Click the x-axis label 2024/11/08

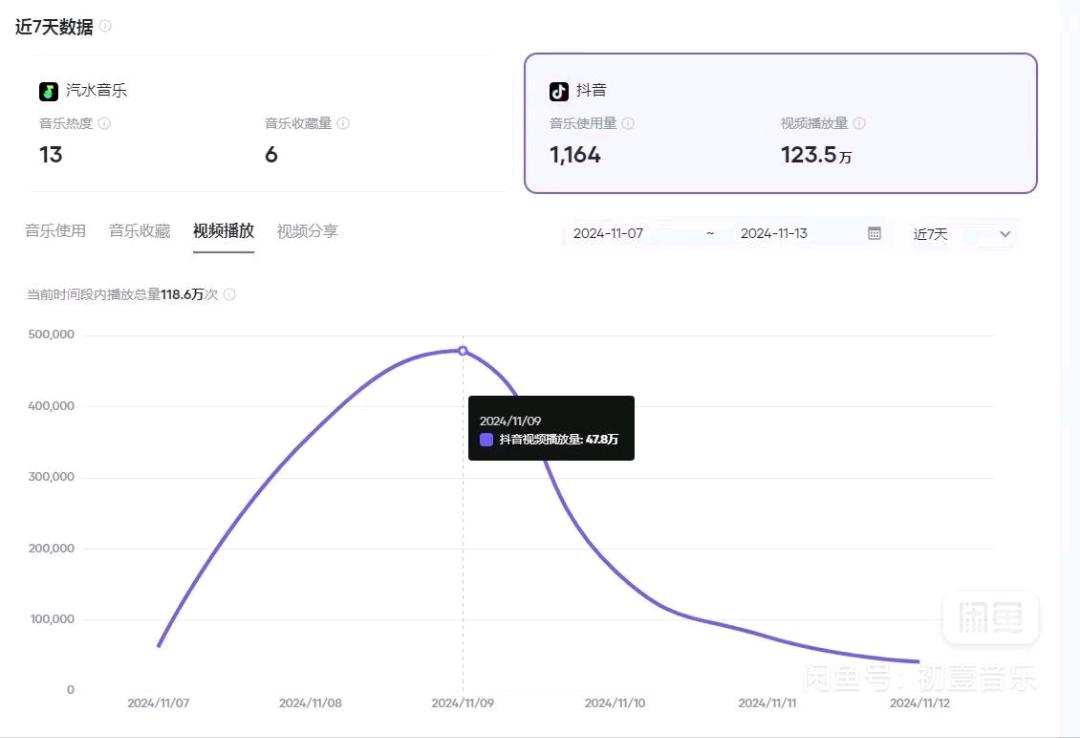click(311, 703)
